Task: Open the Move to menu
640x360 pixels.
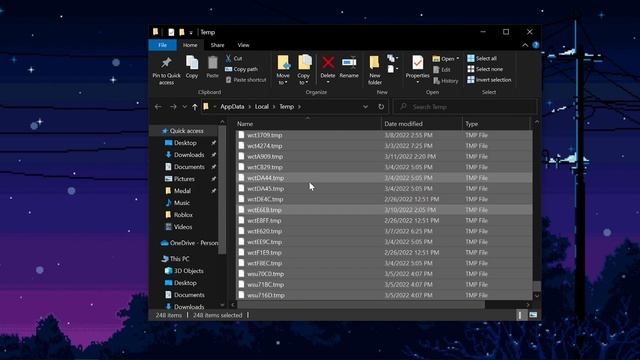Action: point(283,70)
